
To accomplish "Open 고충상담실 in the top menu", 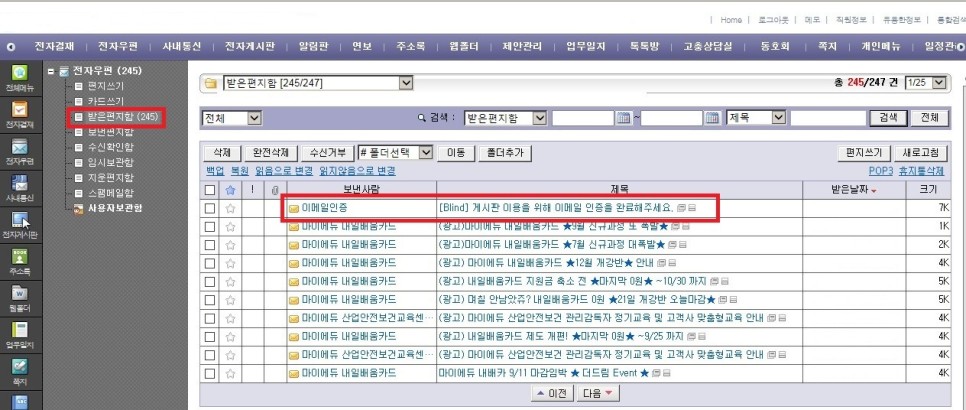I will [708, 47].
